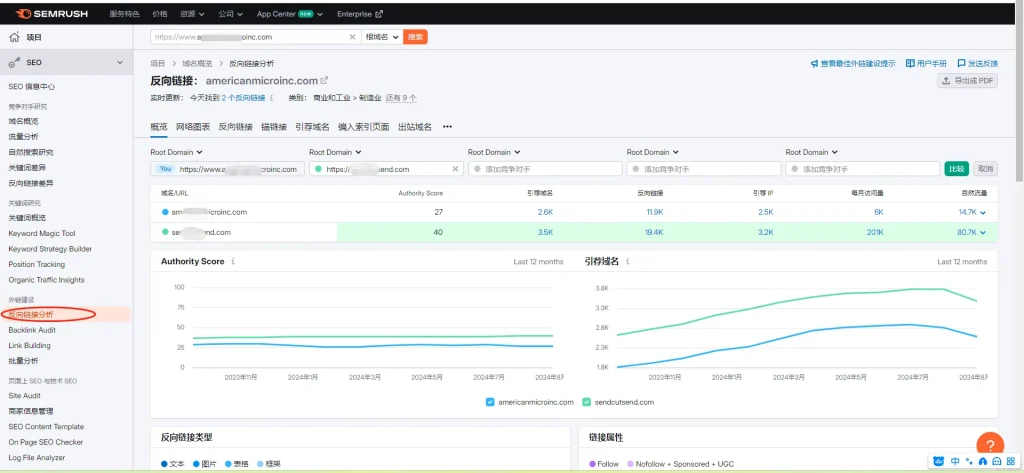Click the 3.5K 引荐域名 value
Viewport: 1024px width, 473px height.
point(545,233)
